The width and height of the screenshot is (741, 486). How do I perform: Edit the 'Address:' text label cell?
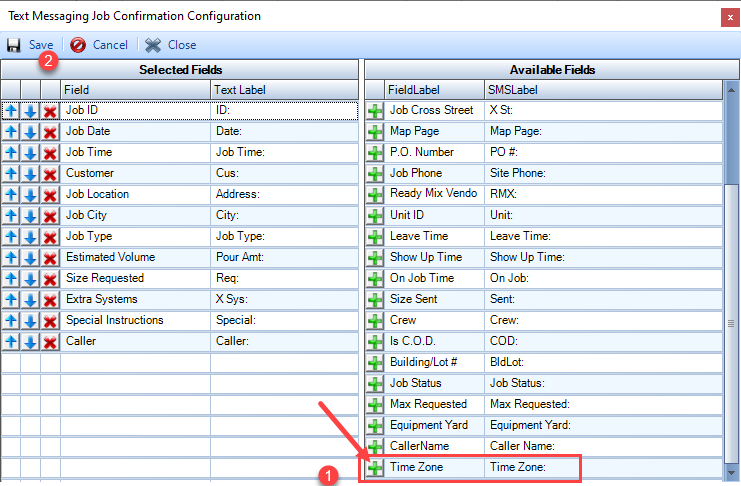point(284,195)
